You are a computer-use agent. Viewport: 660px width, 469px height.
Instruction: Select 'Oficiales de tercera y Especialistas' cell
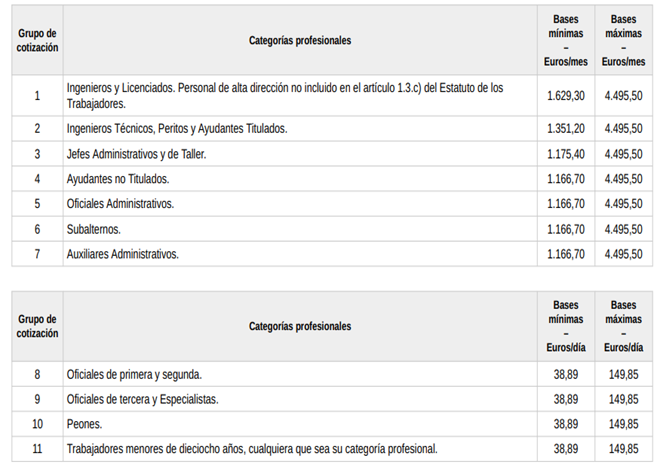(142, 399)
